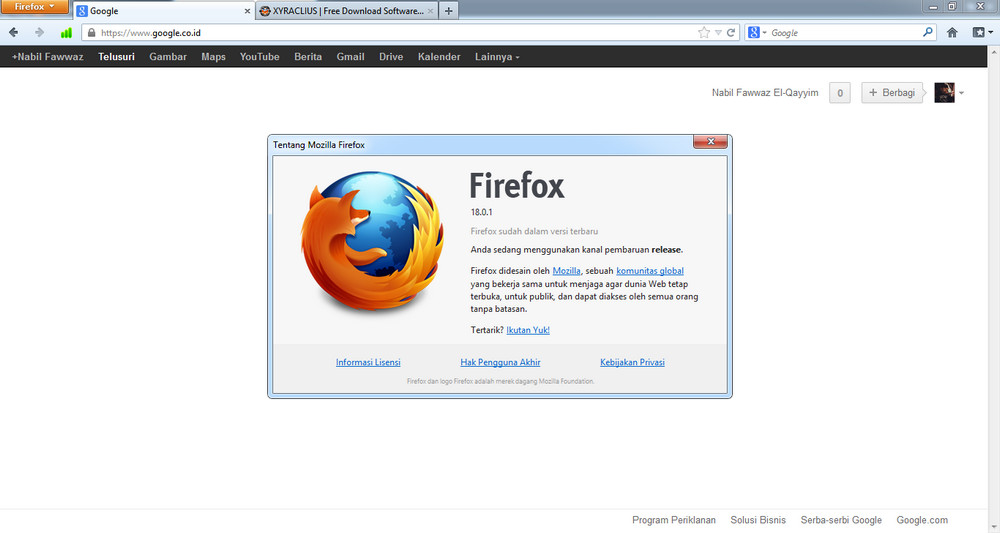The height and width of the screenshot is (533, 1000).
Task: Switch to the Google tab
Action: click(x=163, y=11)
